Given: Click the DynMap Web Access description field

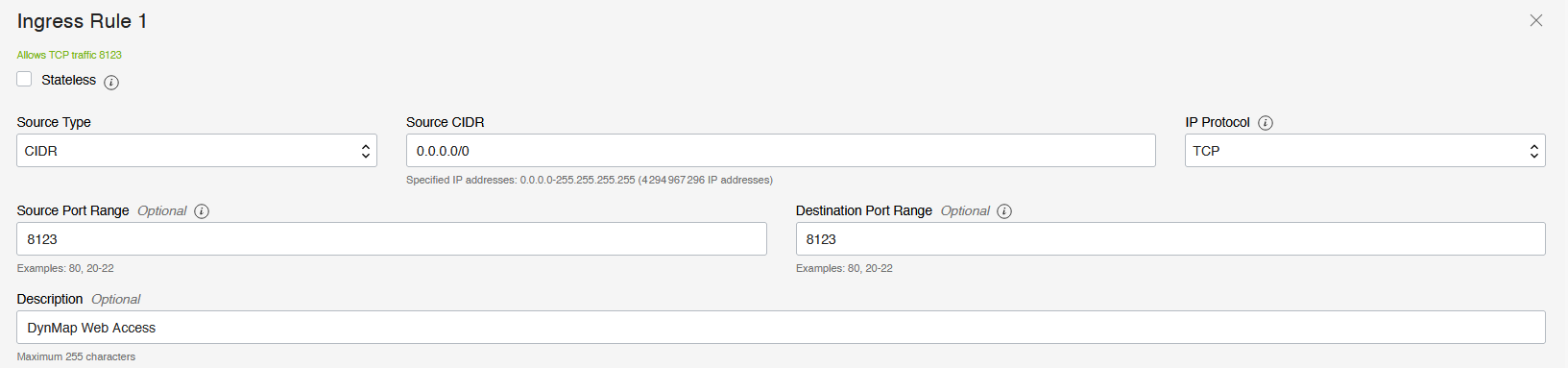Looking at the screenshot, I should tap(781, 328).
